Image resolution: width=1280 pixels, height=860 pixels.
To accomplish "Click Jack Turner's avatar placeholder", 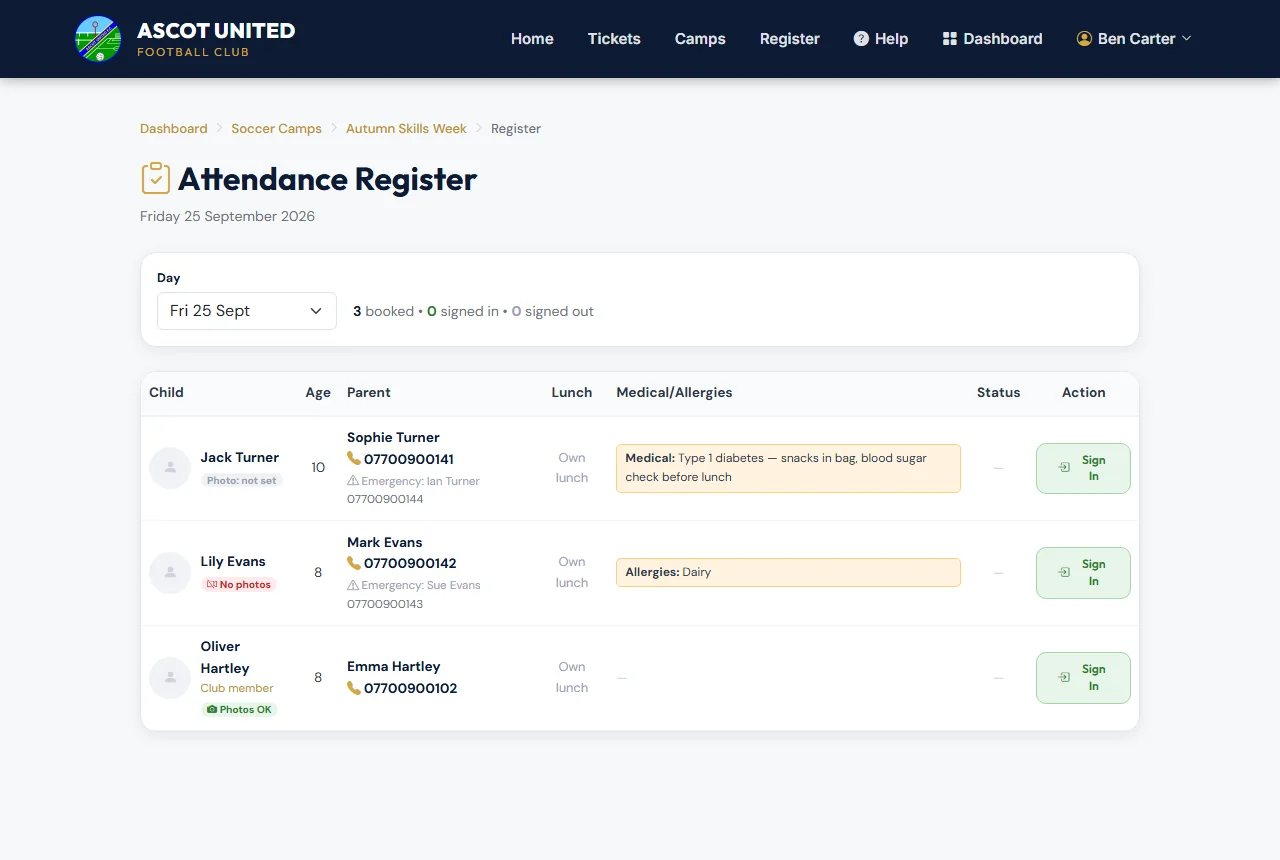I will click(170, 468).
